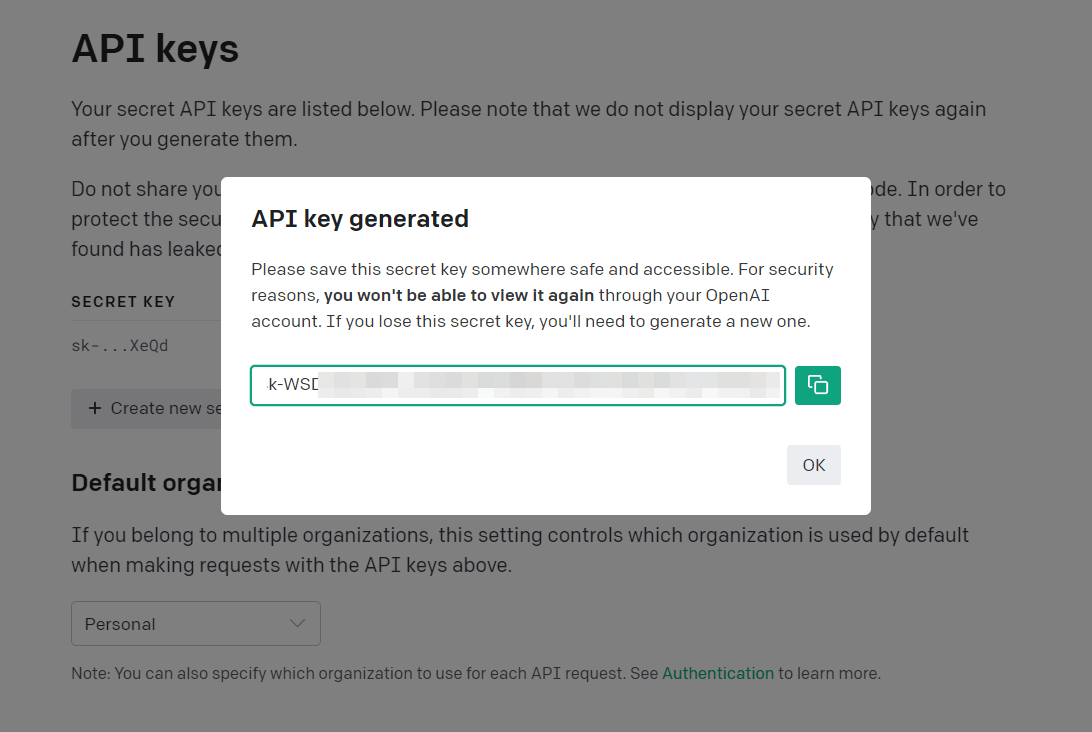Click the Default organization section heading

(146, 482)
